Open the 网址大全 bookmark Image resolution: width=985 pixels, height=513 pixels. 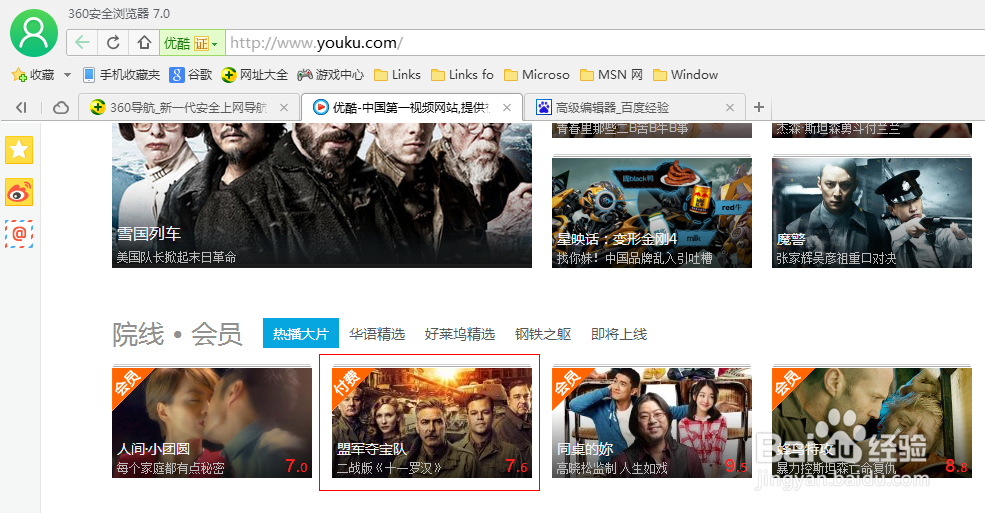click(x=254, y=75)
